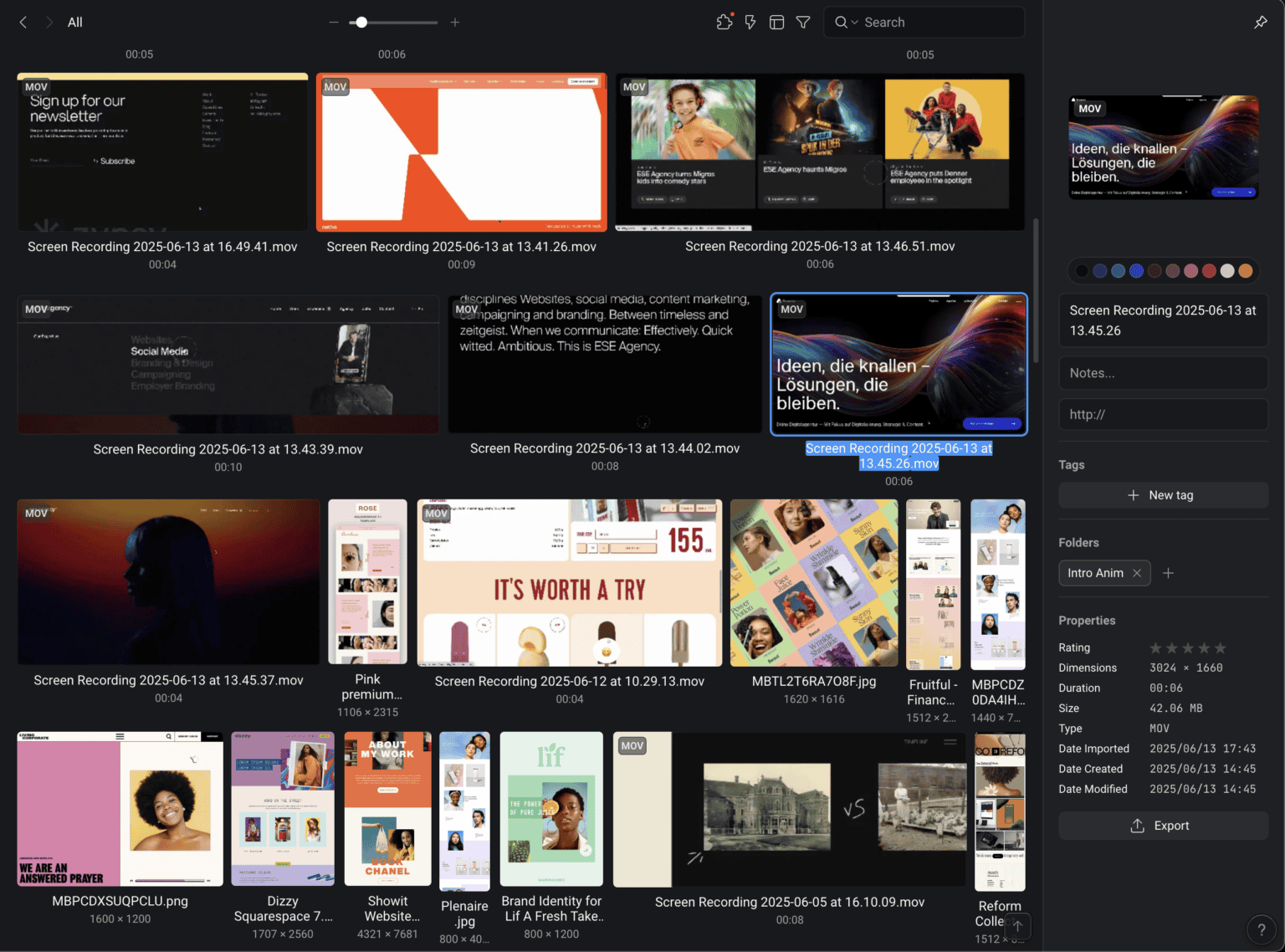Click the 'All' title in the toolbar
Image resolution: width=1285 pixels, height=952 pixels.
coord(75,23)
